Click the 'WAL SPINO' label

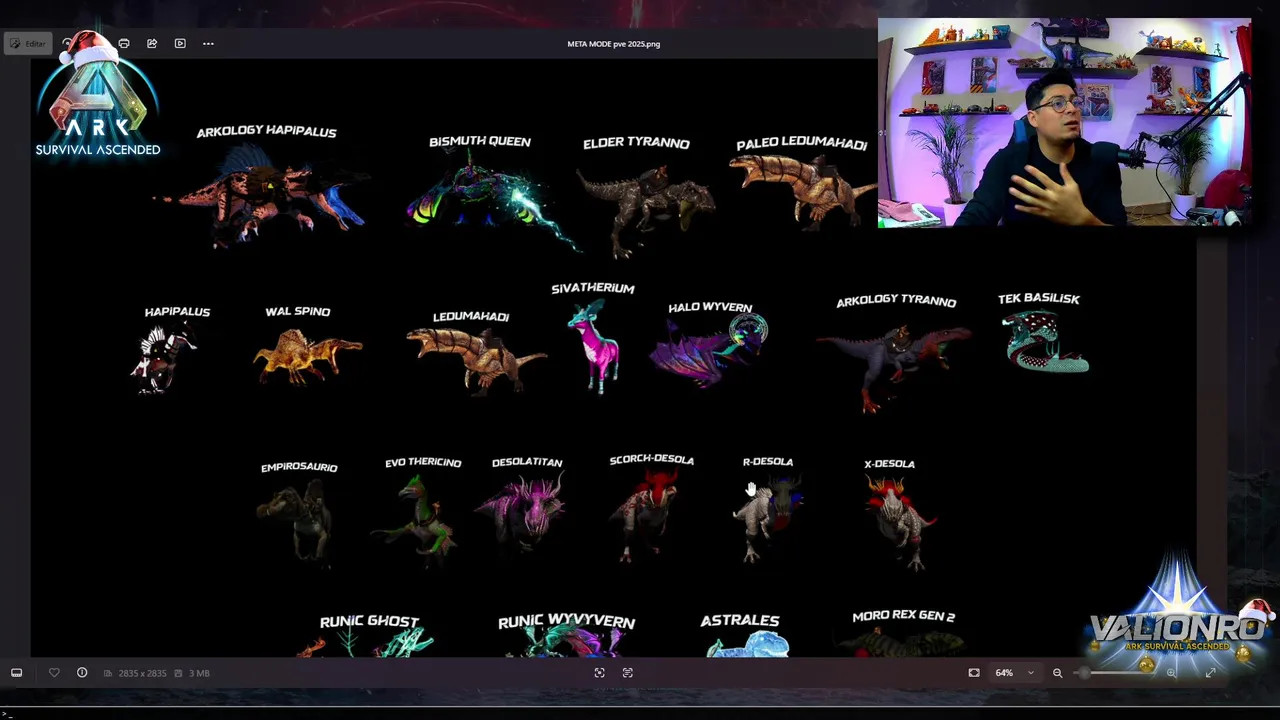pyautogui.click(x=297, y=311)
